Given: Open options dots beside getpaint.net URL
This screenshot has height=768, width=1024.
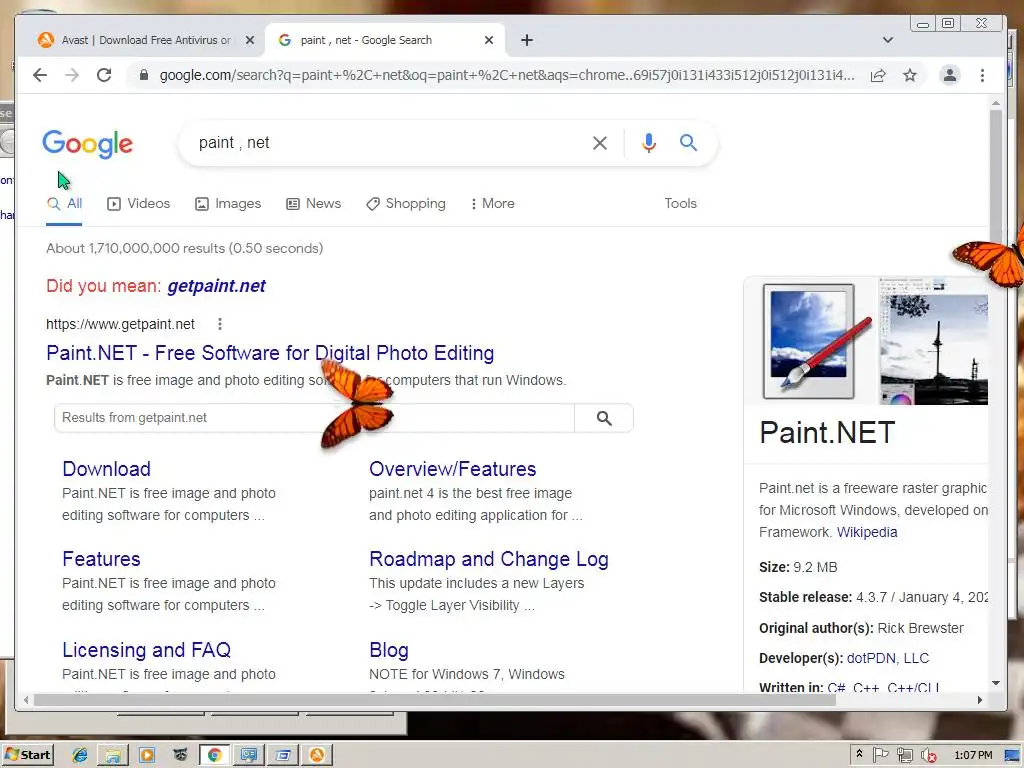Looking at the screenshot, I should (220, 324).
